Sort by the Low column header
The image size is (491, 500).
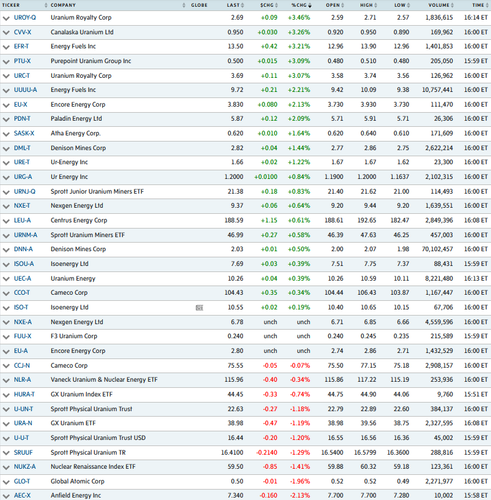pos(402,5)
